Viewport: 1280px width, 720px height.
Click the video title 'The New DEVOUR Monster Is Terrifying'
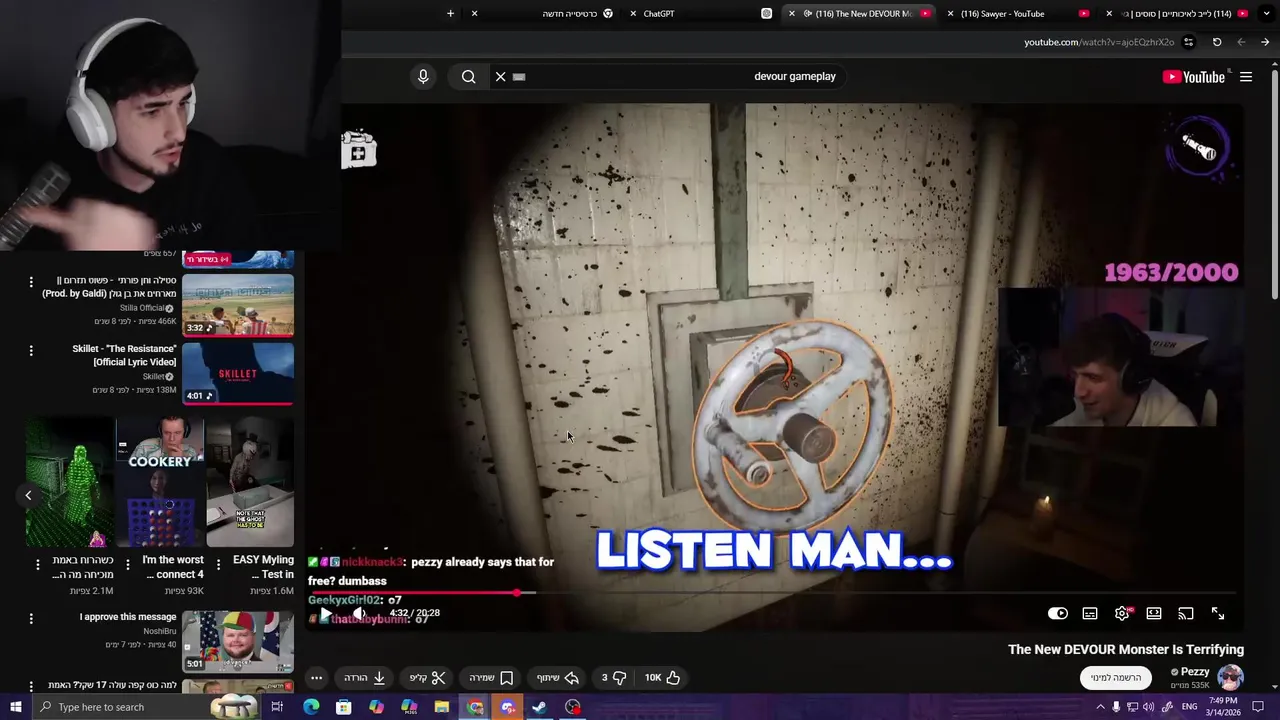[x=1126, y=649]
